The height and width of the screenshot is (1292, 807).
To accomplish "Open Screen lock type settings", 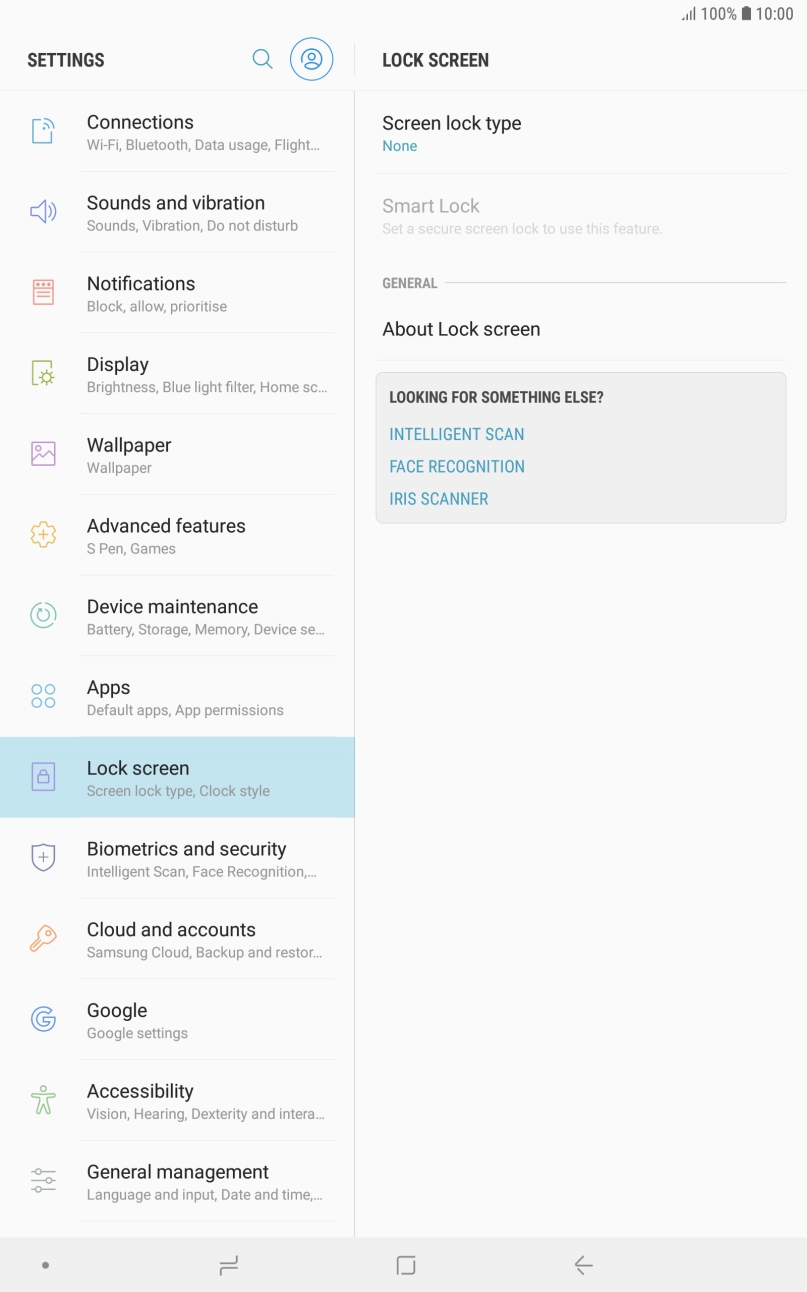I will pos(580,132).
